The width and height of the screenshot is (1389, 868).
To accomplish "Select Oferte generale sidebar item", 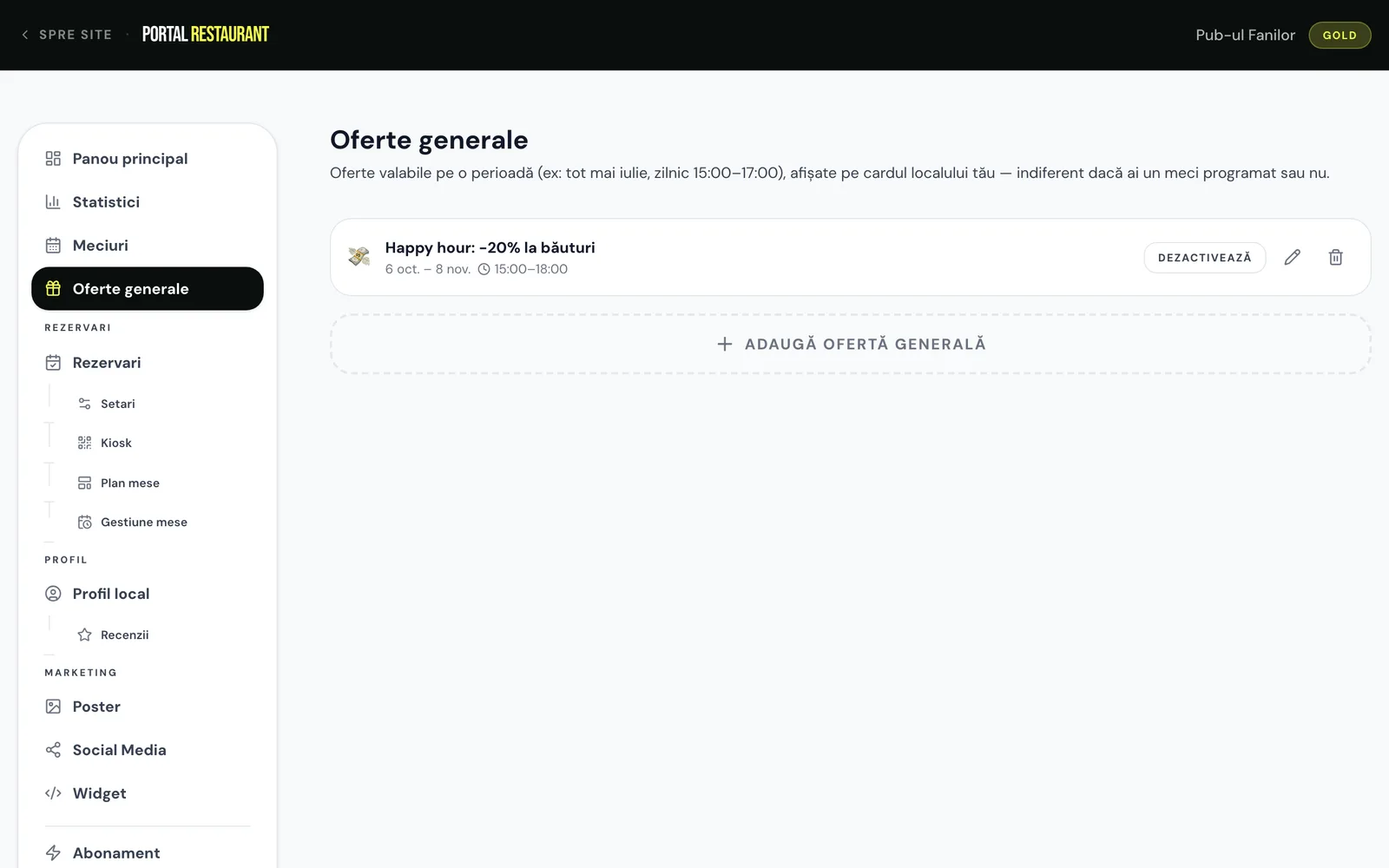I will tap(148, 289).
